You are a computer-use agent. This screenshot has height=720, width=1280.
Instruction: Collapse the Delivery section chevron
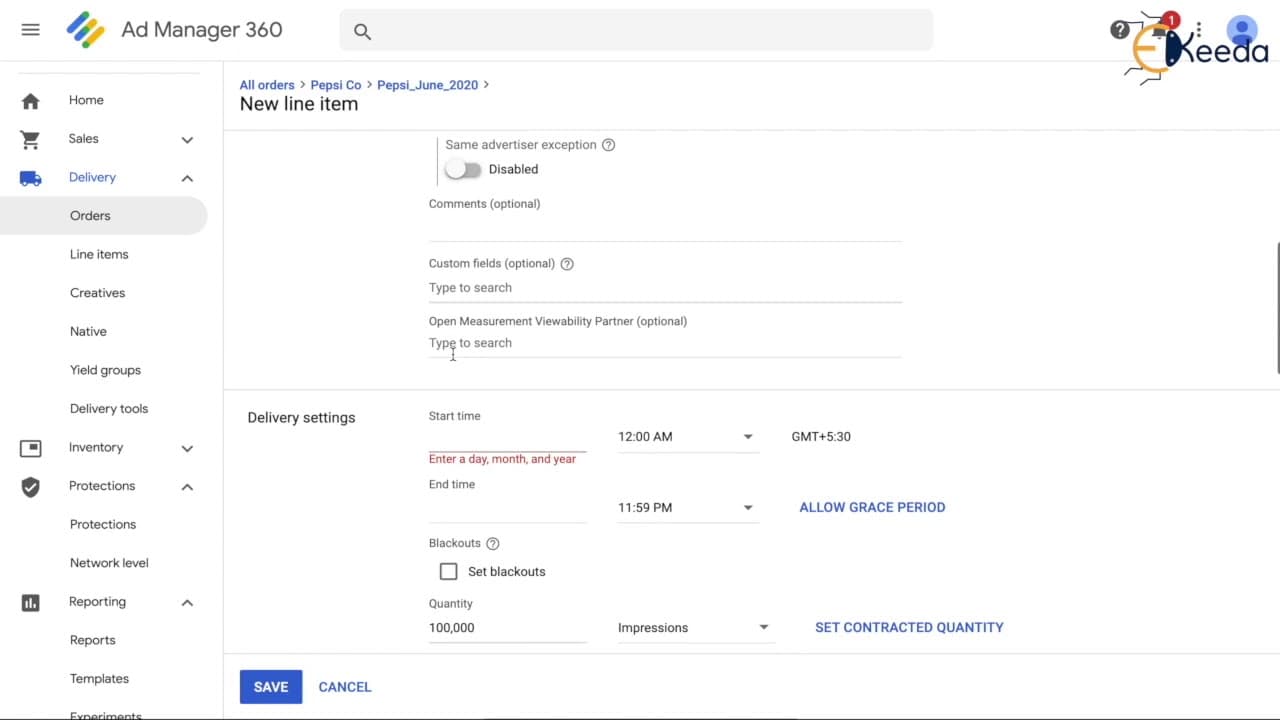[187, 178]
